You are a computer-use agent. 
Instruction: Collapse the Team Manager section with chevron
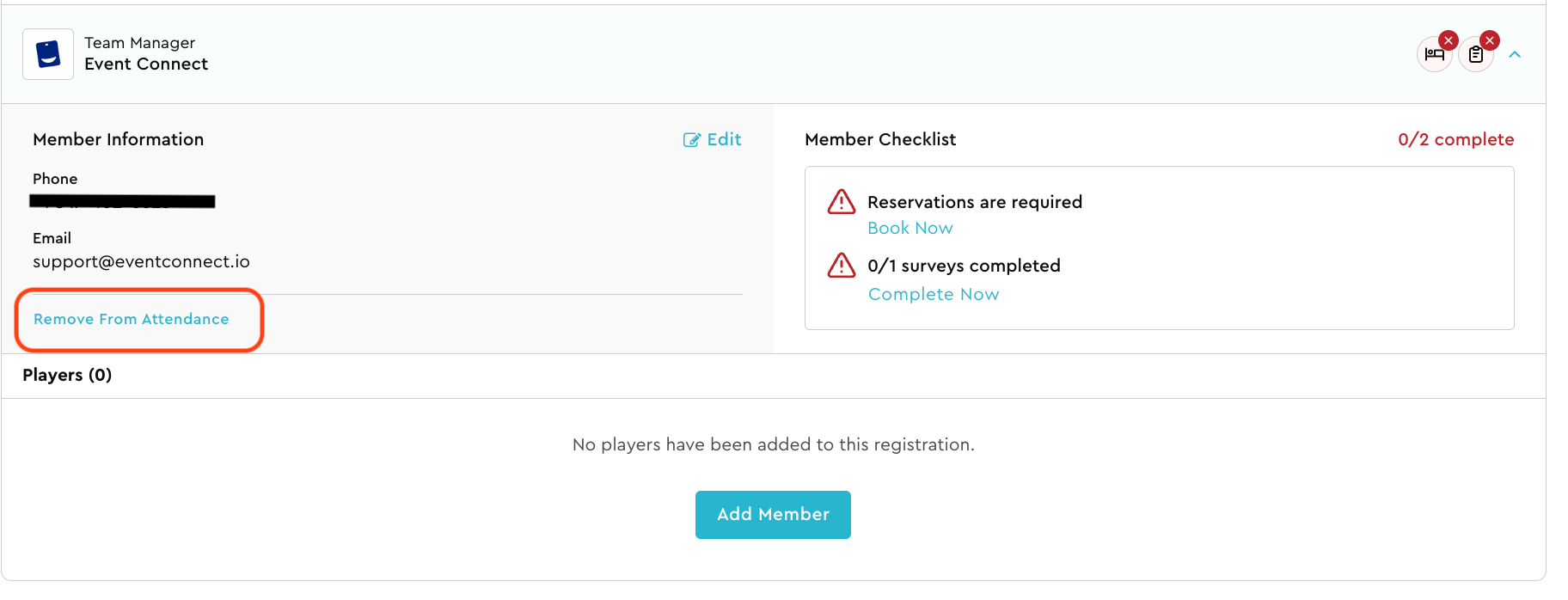click(x=1515, y=55)
